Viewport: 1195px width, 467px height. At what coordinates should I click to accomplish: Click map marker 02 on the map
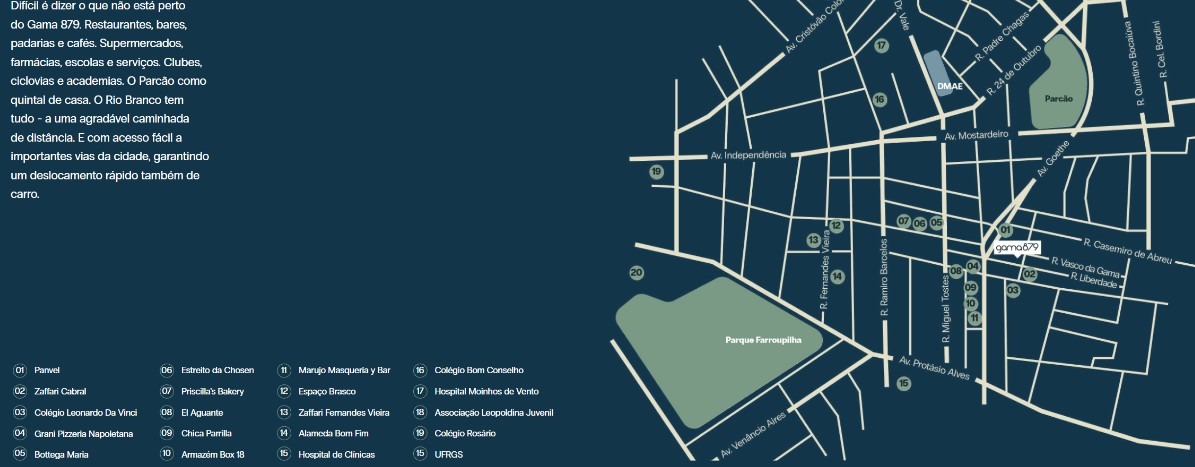click(1030, 274)
